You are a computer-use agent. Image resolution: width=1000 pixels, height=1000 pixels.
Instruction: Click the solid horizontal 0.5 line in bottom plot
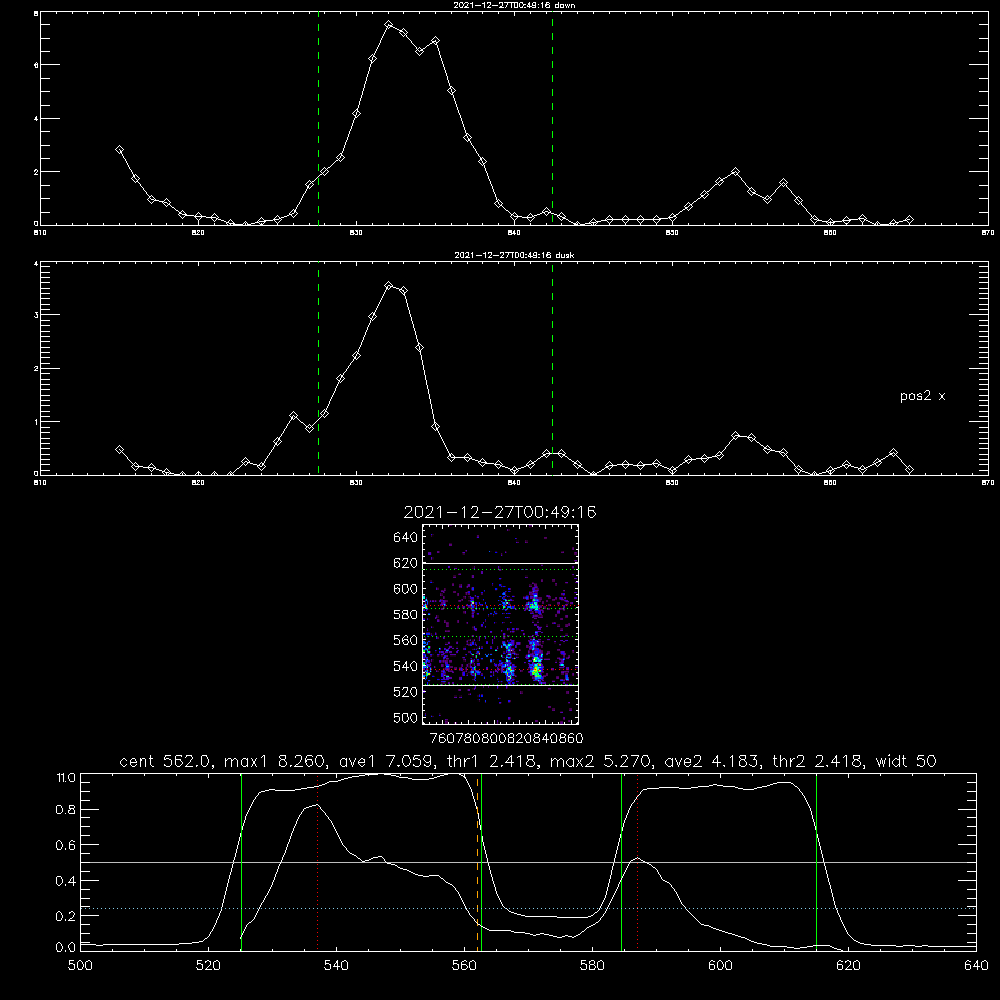coord(529,862)
